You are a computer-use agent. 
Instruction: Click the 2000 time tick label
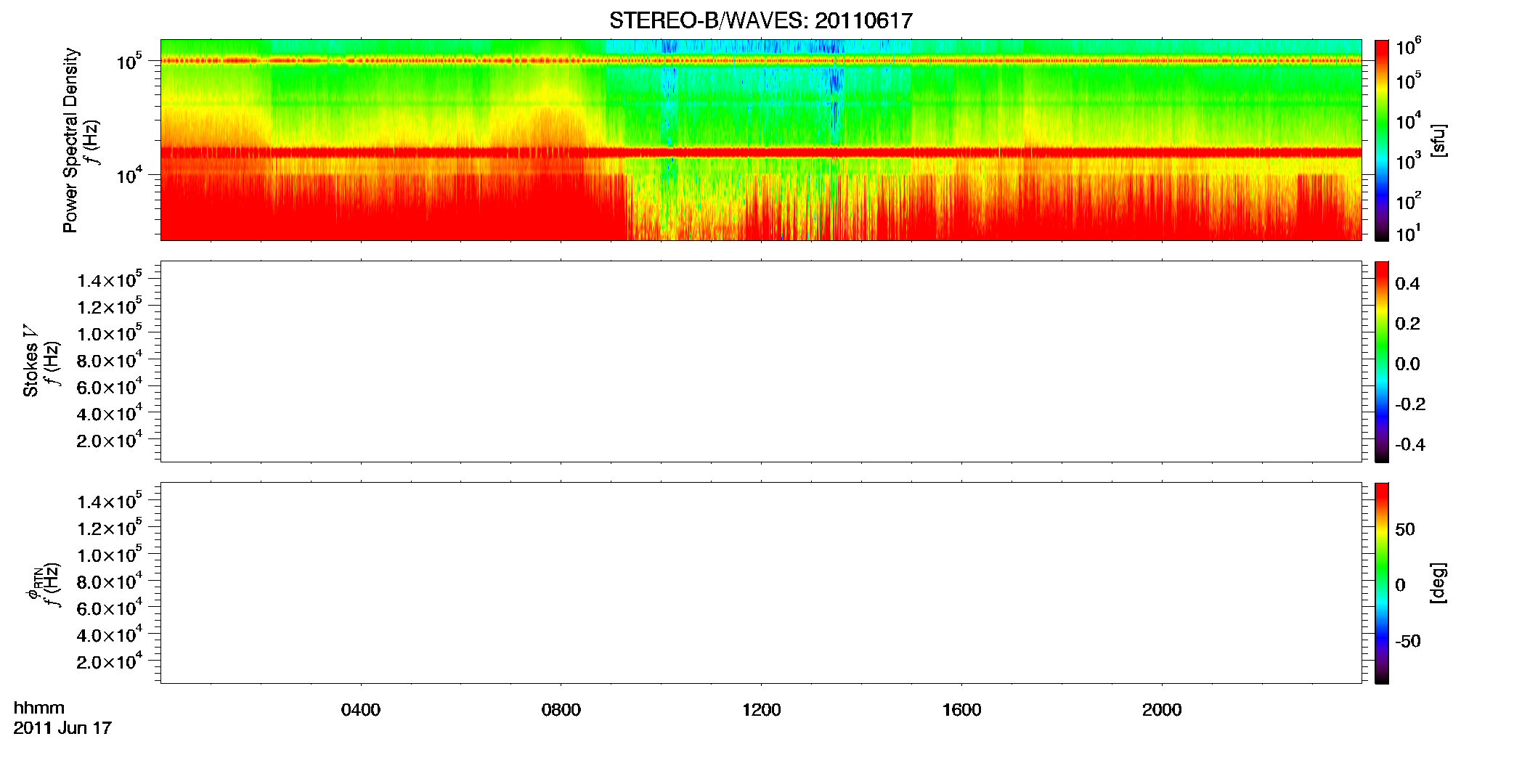[1162, 710]
